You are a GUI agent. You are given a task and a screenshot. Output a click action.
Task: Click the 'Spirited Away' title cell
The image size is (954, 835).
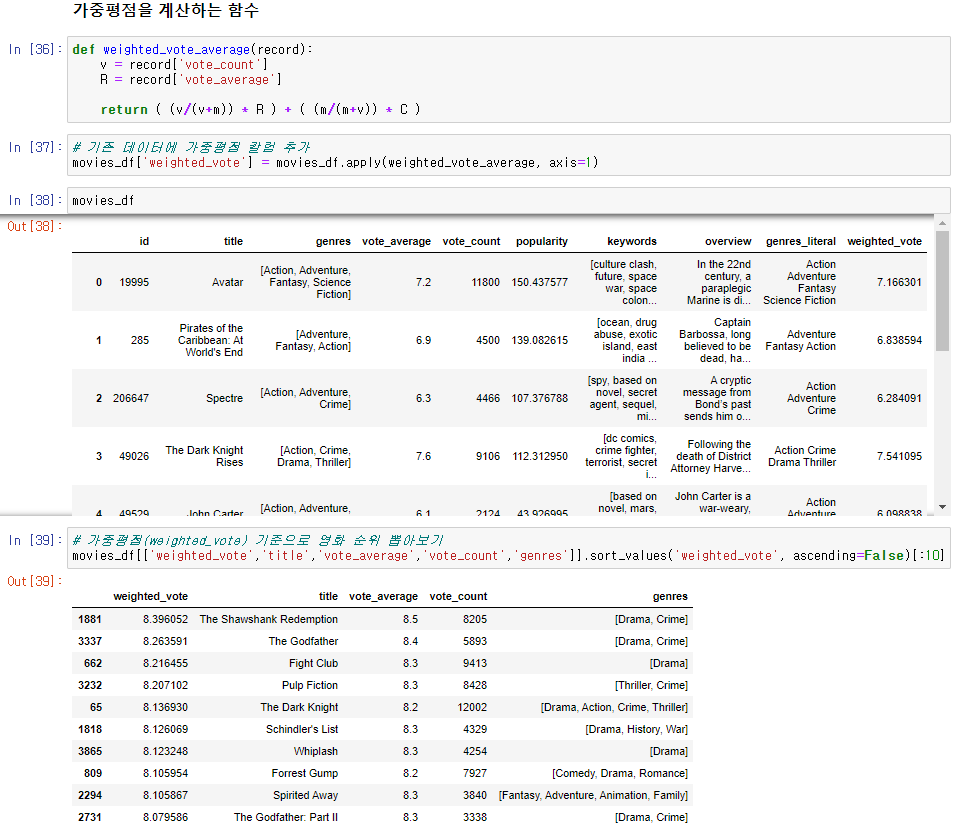tap(305, 795)
